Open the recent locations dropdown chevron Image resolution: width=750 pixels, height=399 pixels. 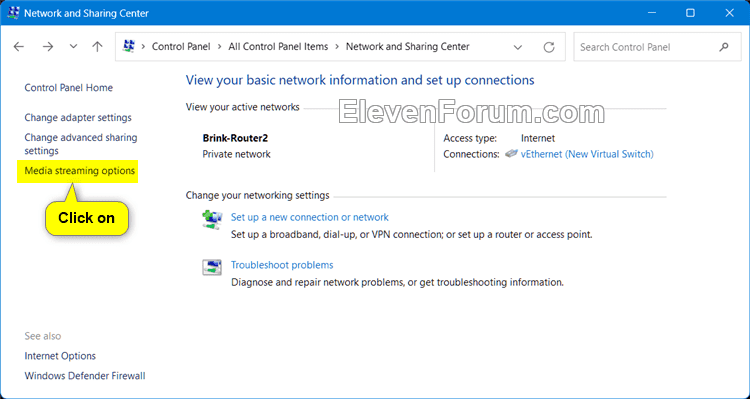[73, 46]
